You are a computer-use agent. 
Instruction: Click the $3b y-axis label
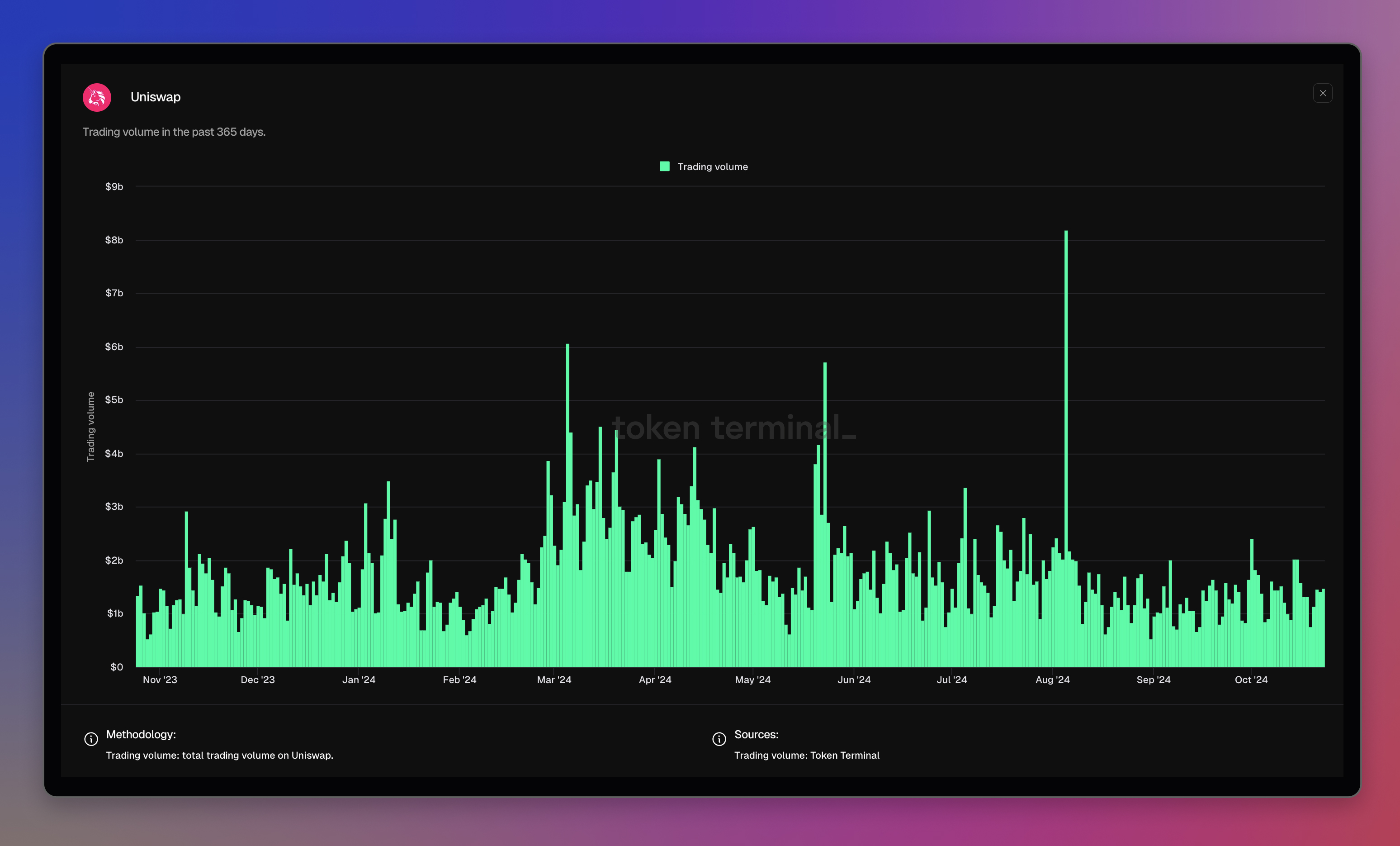tap(114, 507)
